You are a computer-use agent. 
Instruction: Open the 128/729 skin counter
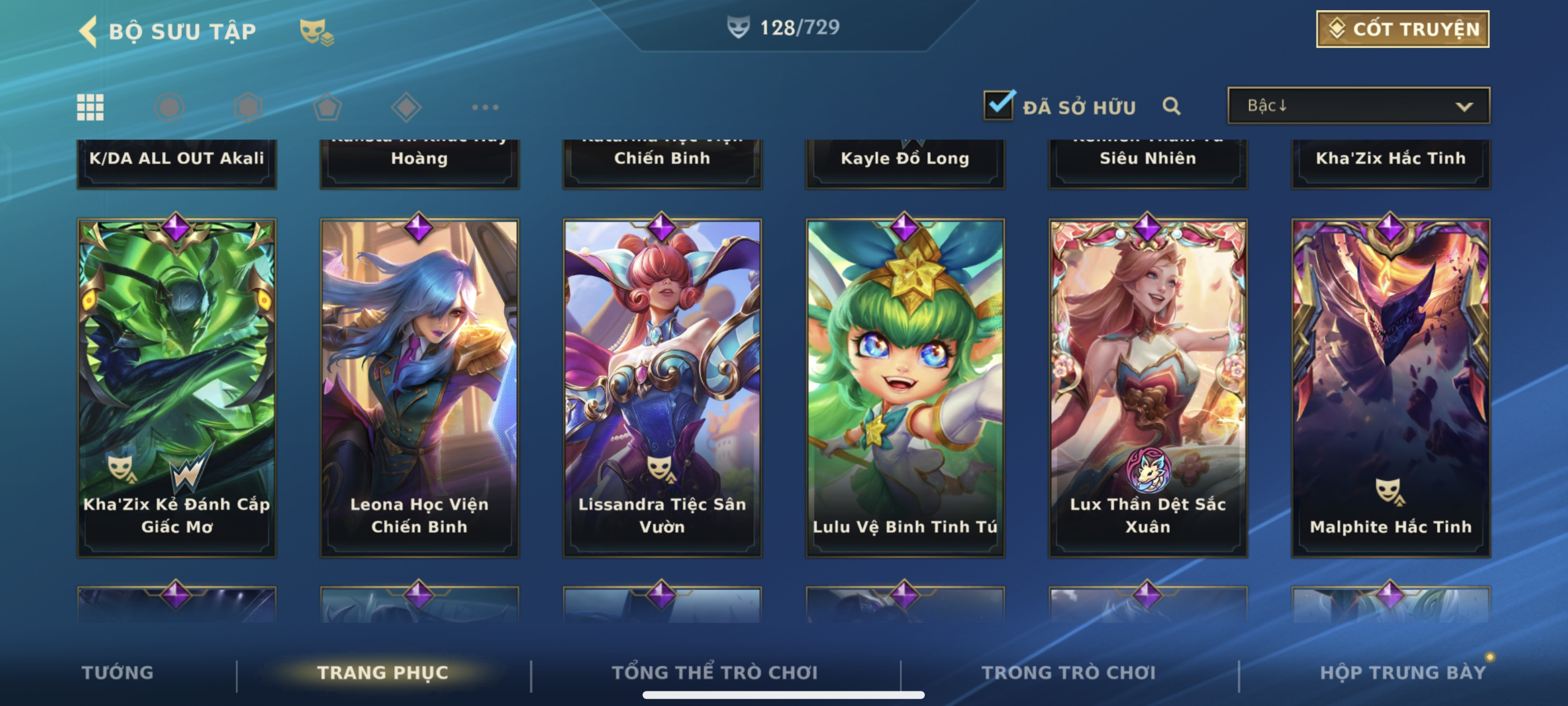(x=783, y=27)
